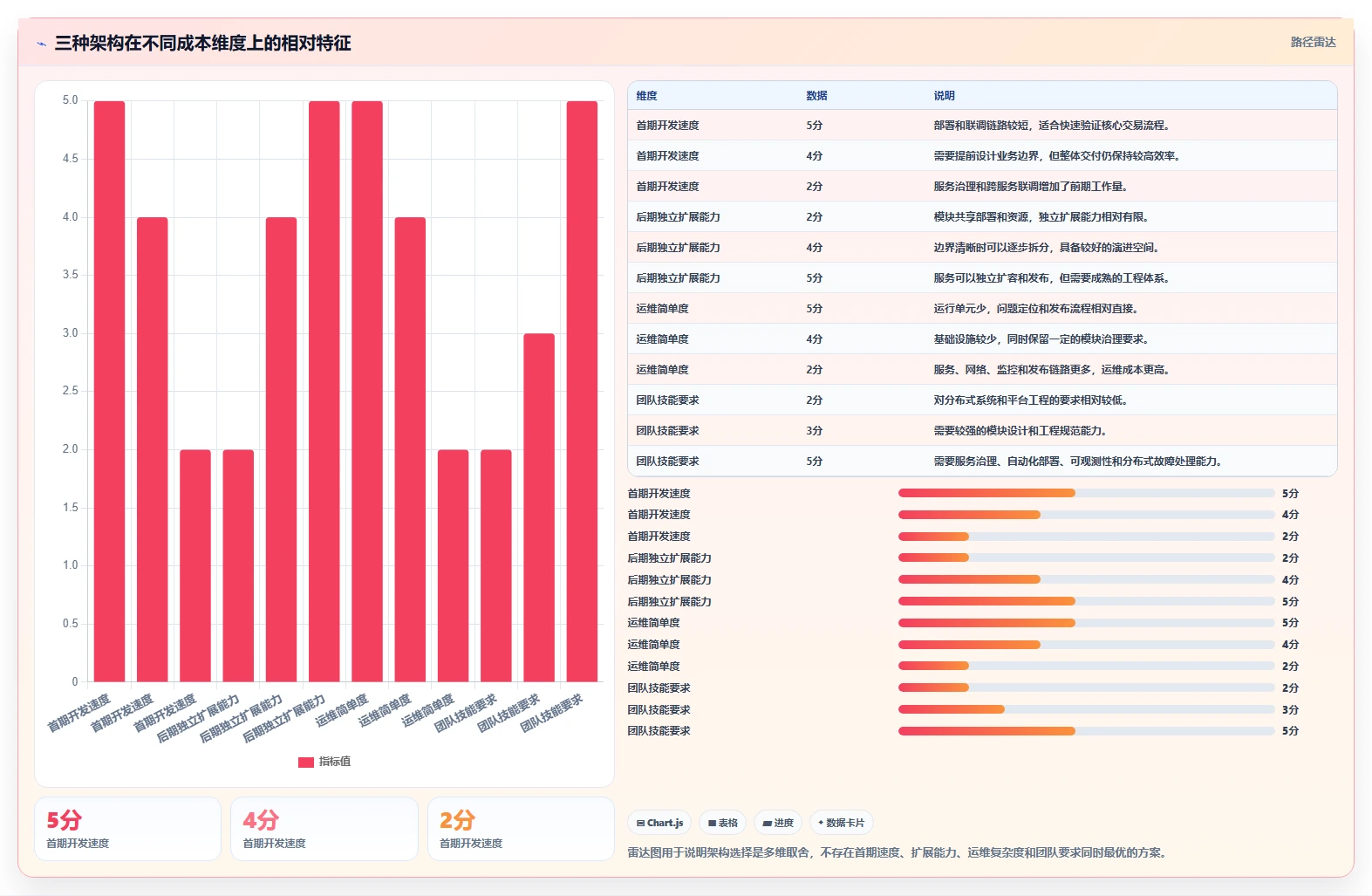Toggle the 指标值 legend color swatch

[305, 762]
